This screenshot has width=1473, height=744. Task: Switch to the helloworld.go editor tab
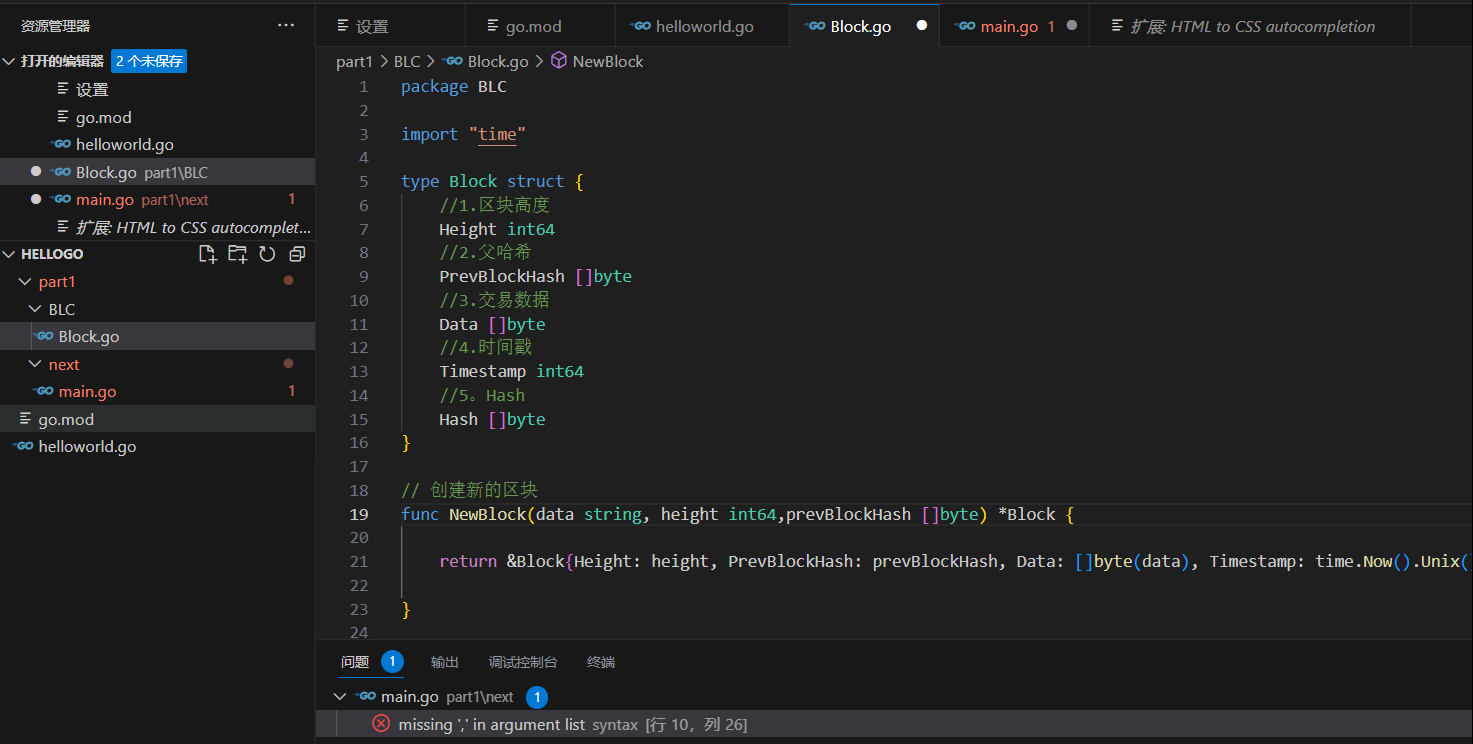click(x=702, y=26)
